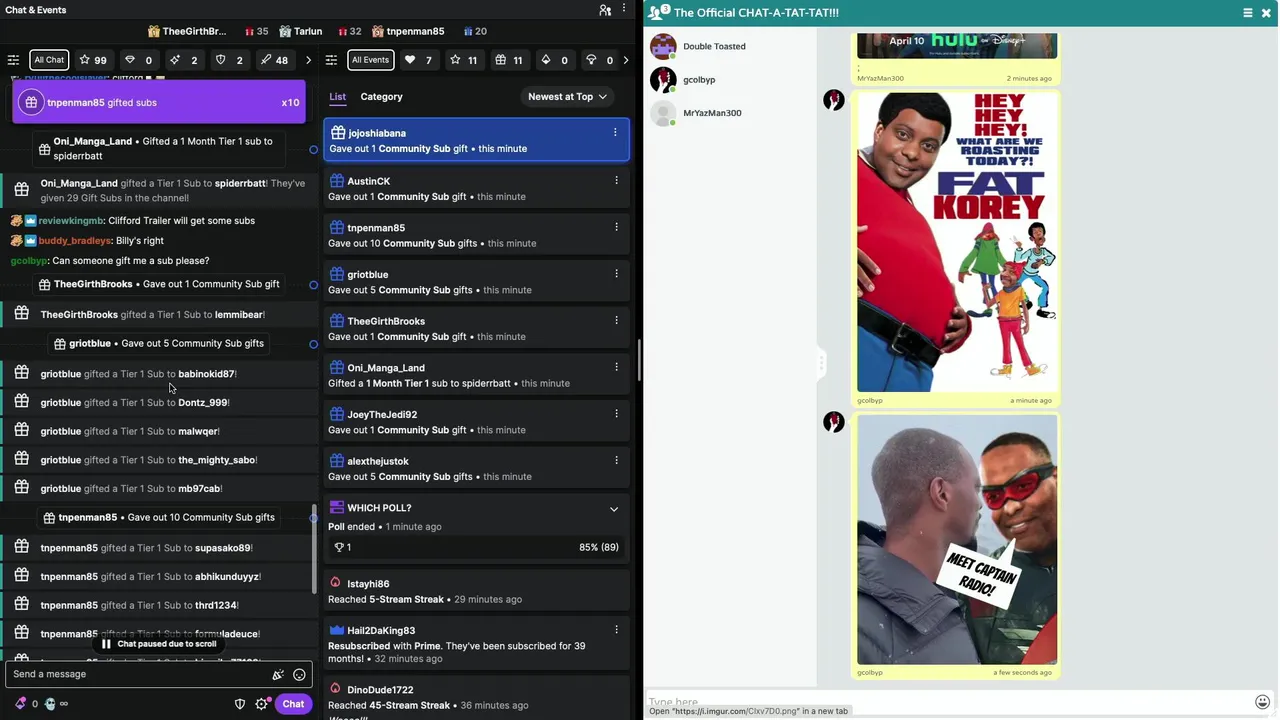Select the All Events filter
1280x720 pixels.
370,60
